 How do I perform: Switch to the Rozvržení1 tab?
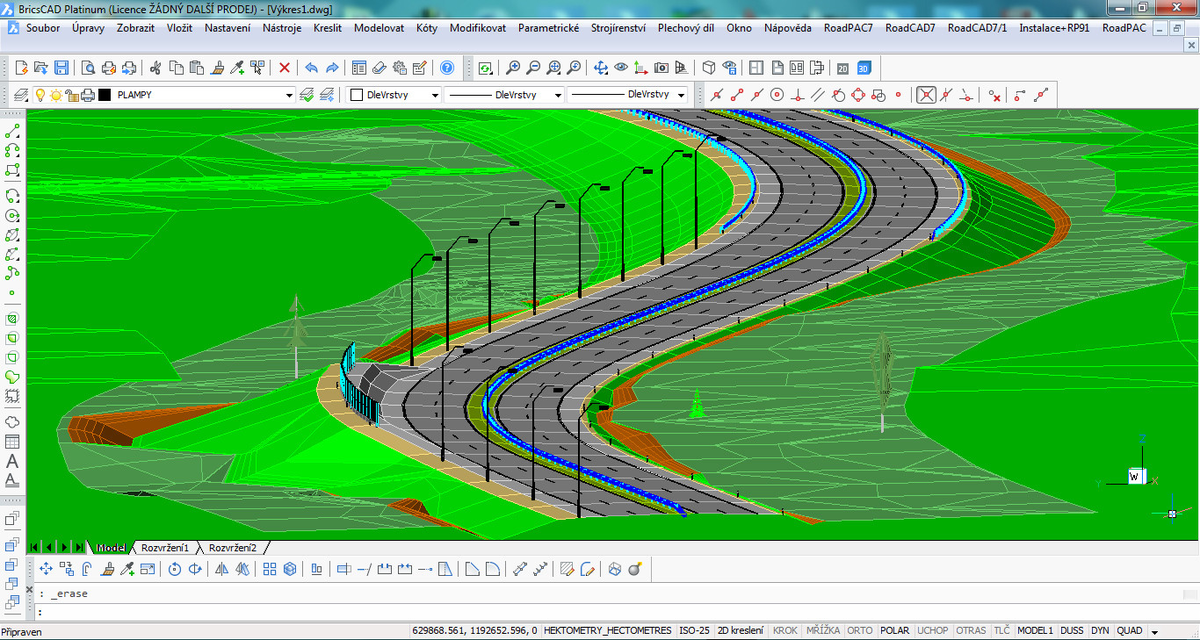point(165,548)
